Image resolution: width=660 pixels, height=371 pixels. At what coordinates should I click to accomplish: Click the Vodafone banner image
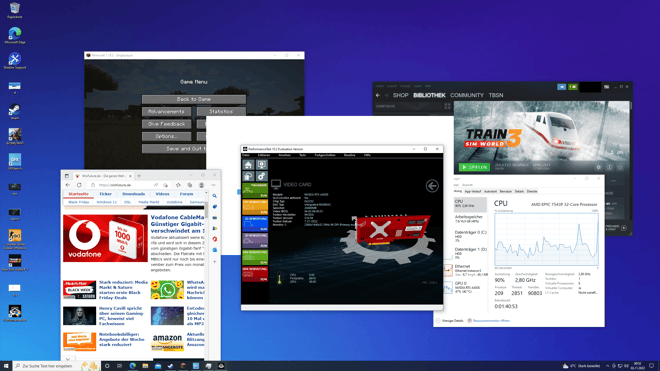click(105, 238)
